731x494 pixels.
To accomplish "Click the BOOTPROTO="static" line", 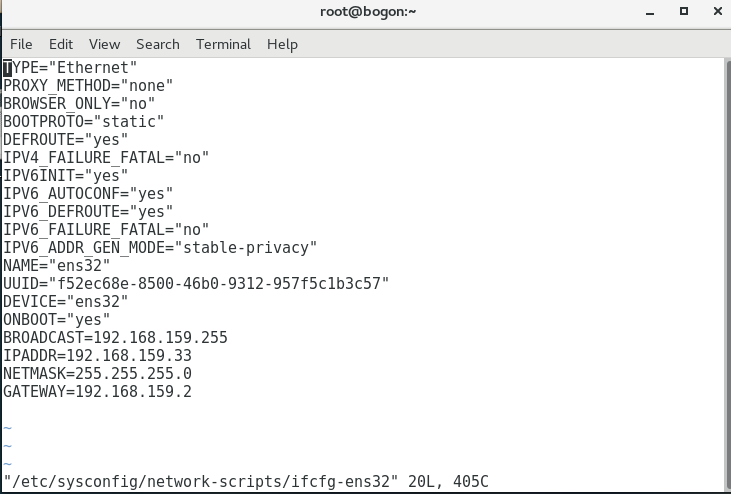I will coord(83,122).
